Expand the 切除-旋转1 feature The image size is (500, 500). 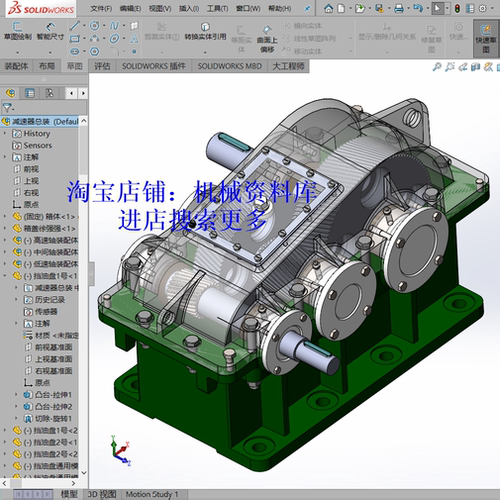(x=16, y=418)
